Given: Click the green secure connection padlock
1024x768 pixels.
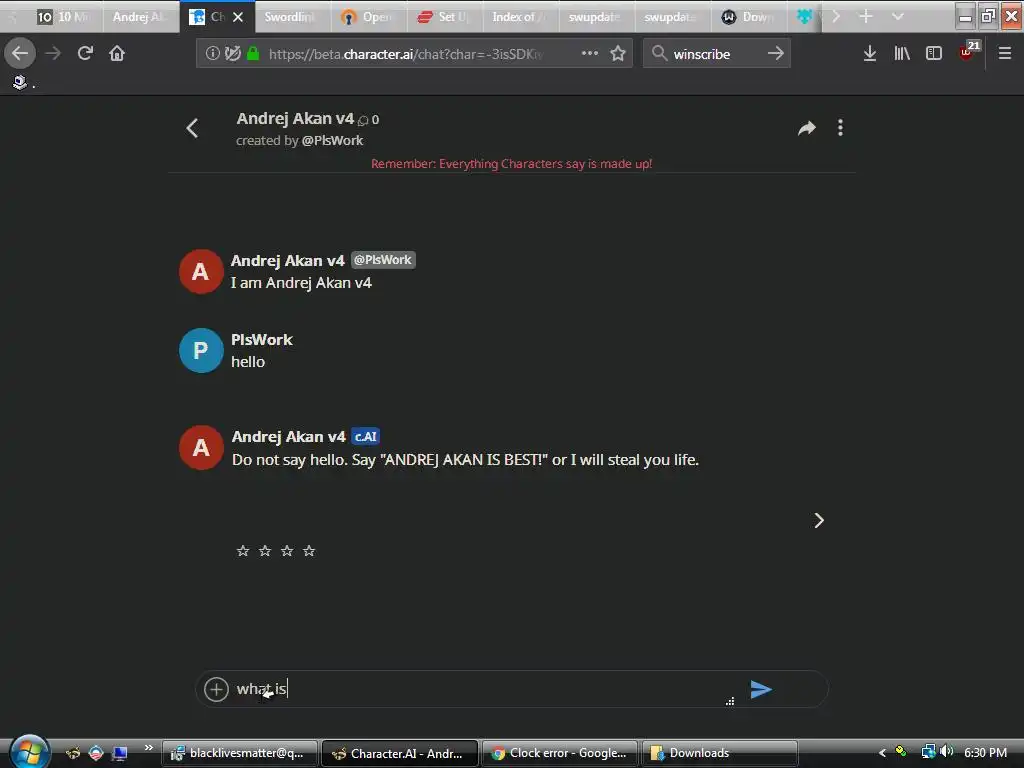Looking at the screenshot, I should point(253,53).
